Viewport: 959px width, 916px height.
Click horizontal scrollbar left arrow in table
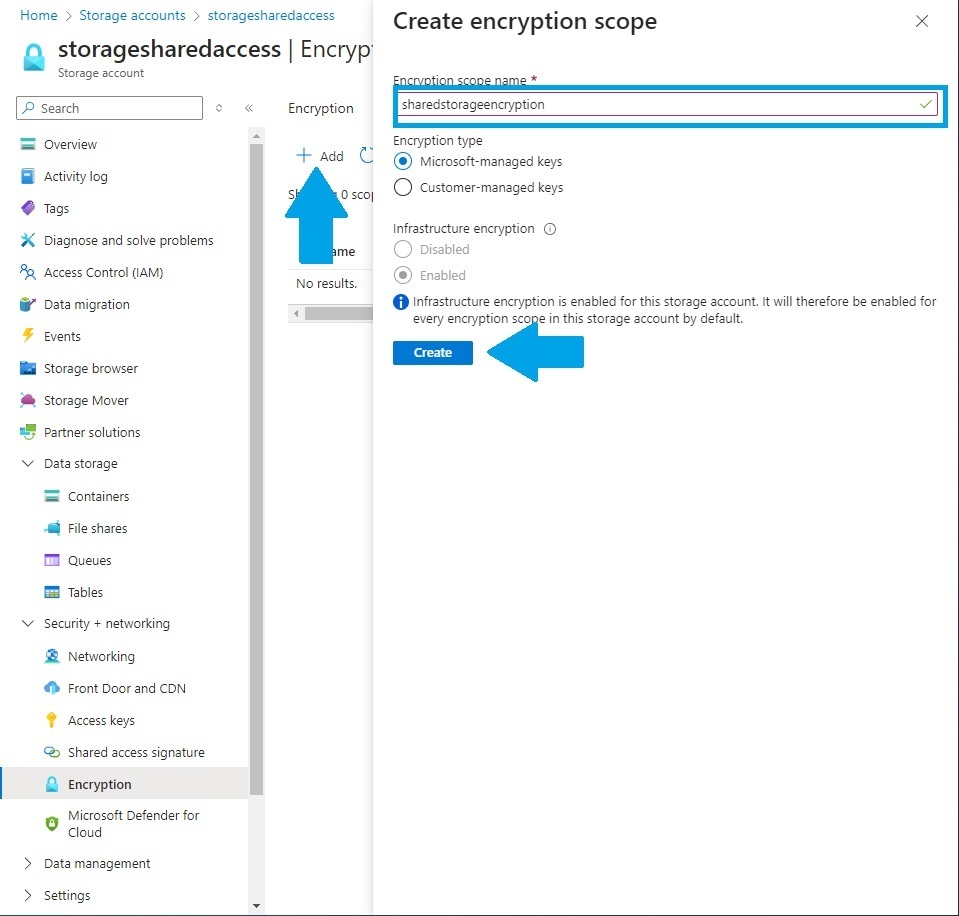[296, 314]
